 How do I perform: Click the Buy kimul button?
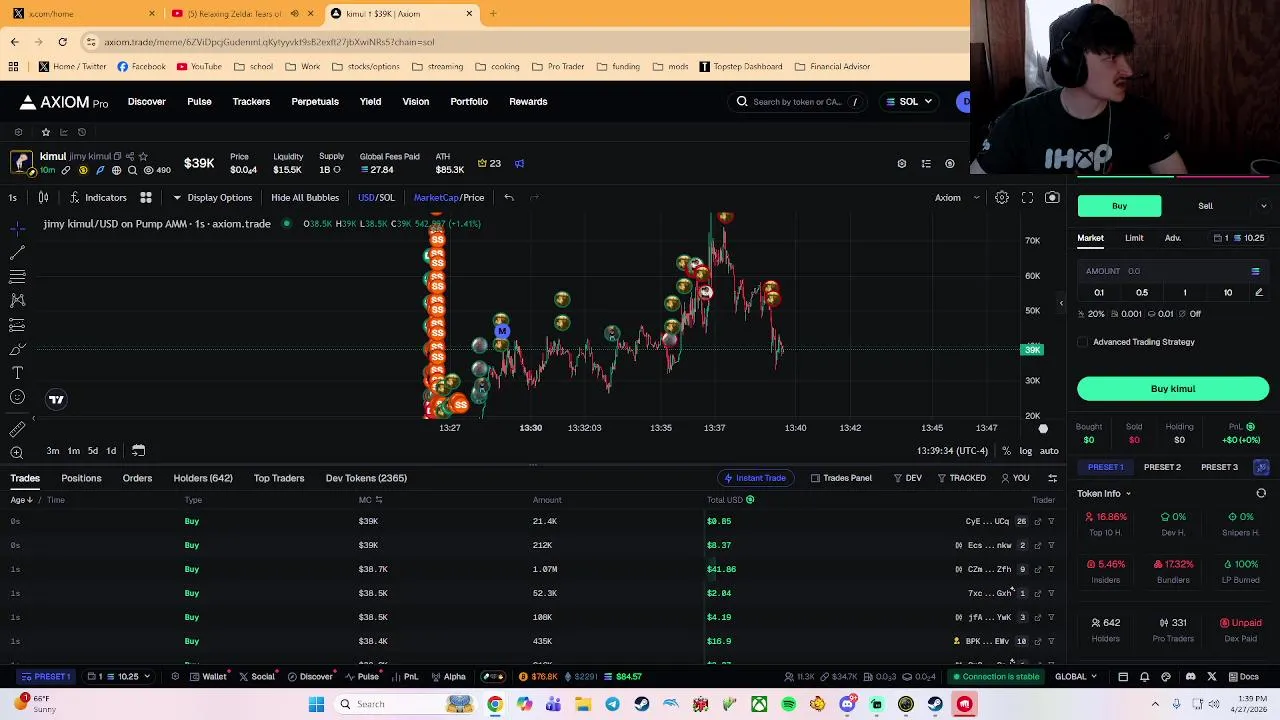tap(1173, 388)
